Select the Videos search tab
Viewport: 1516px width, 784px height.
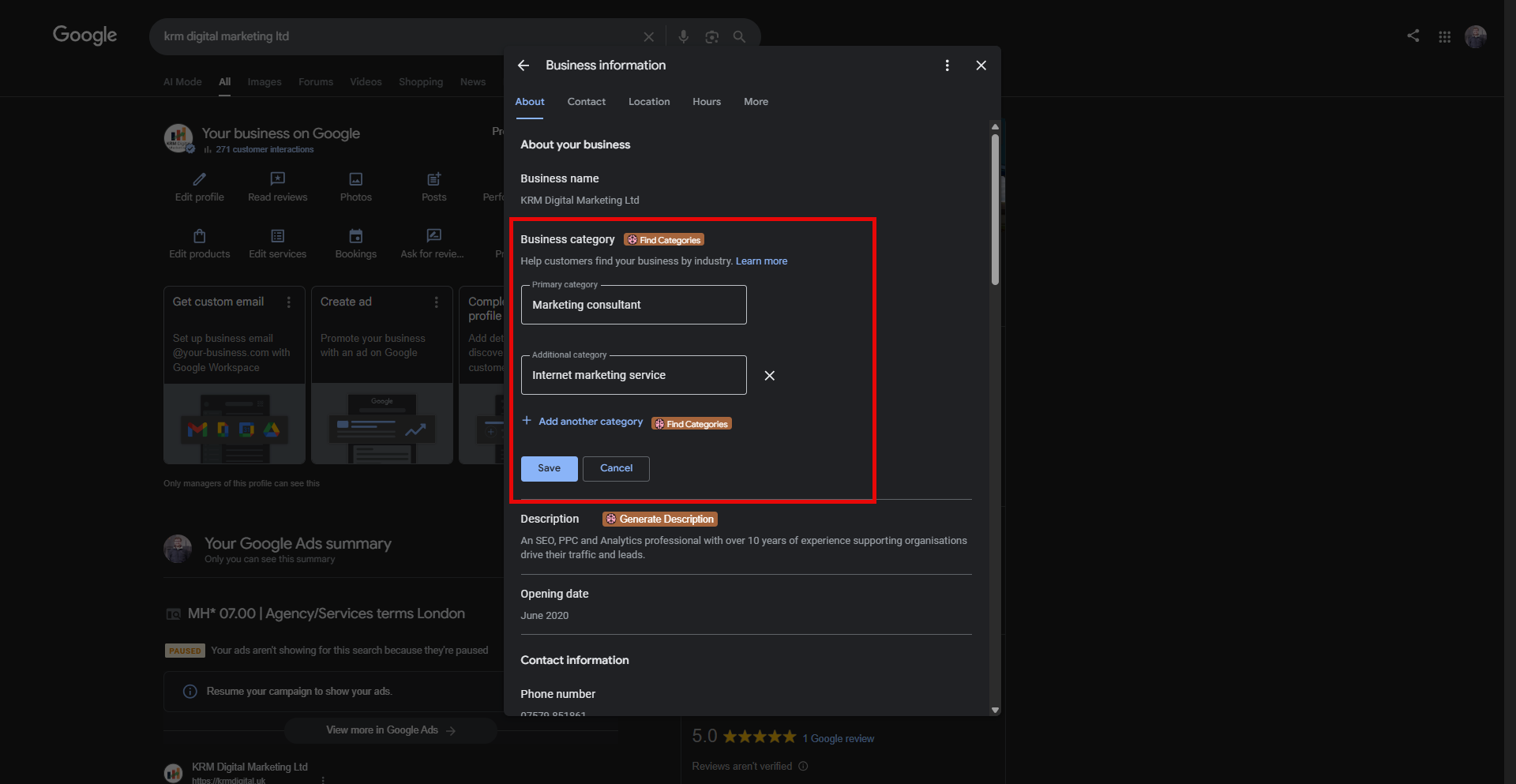366,82
